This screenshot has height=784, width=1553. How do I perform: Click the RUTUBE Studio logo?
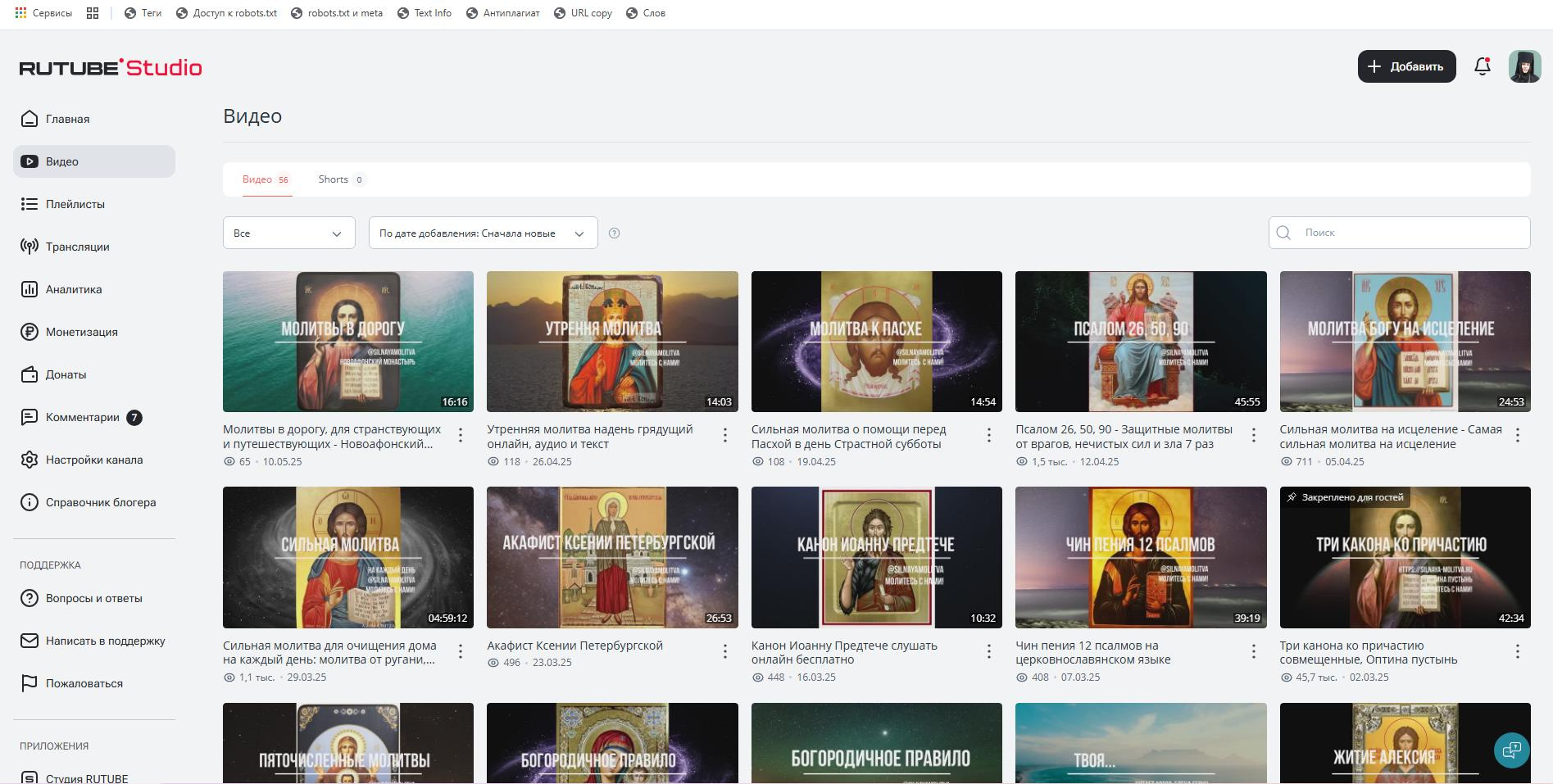111,67
